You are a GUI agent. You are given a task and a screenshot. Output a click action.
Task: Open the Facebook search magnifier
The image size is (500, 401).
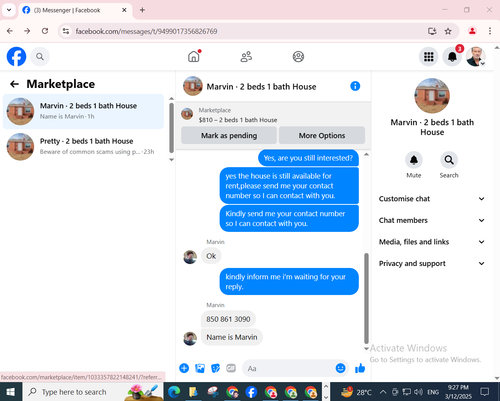pos(40,57)
